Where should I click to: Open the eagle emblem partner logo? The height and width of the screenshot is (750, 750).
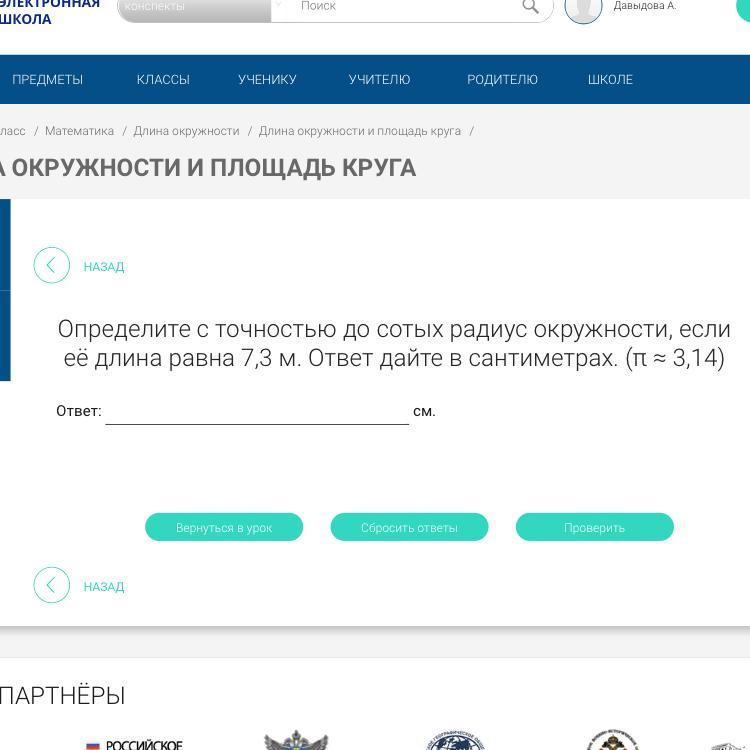coord(296,741)
